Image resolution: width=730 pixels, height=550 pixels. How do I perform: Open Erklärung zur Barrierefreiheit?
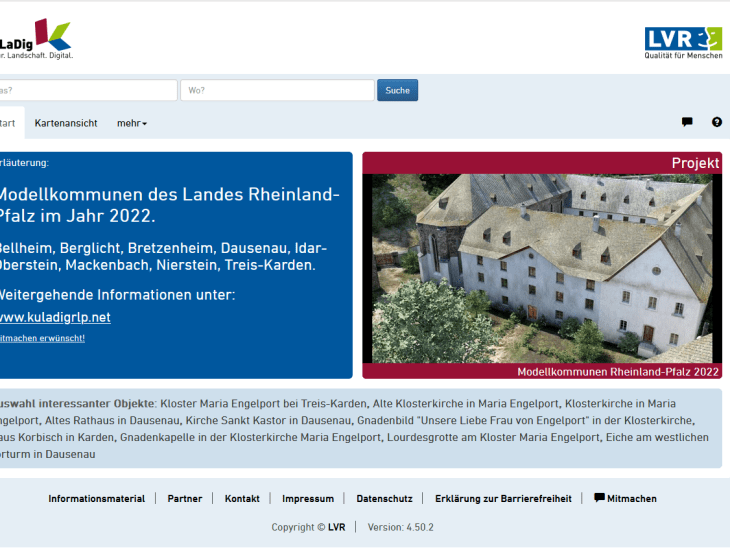click(x=503, y=498)
